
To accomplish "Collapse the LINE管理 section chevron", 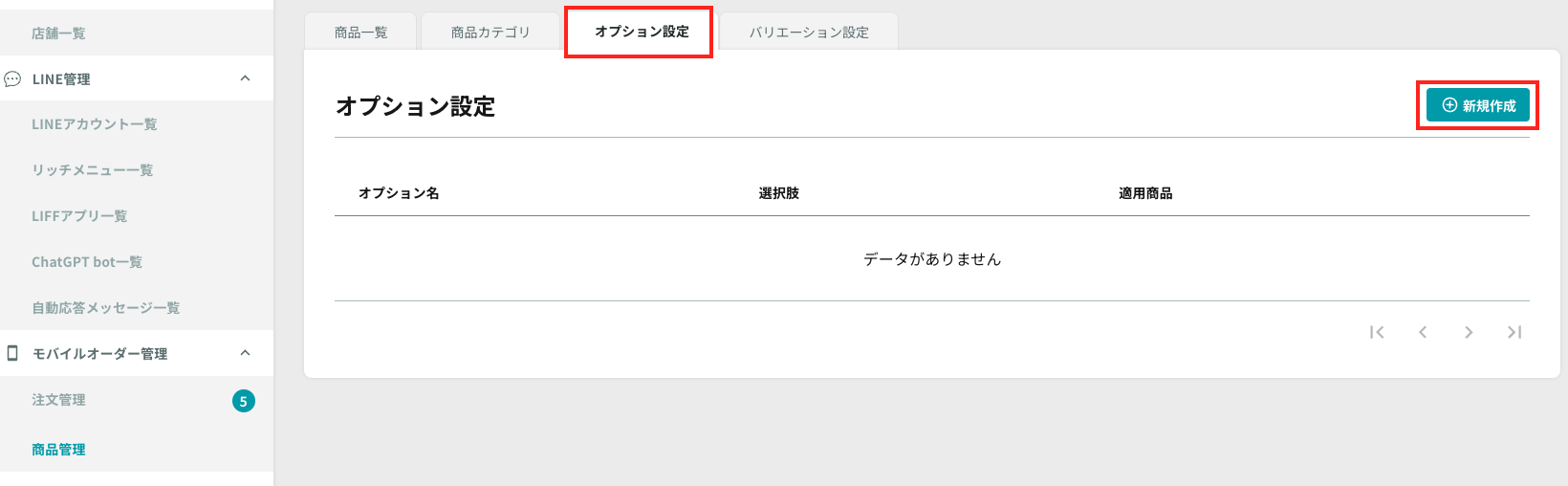I will pyautogui.click(x=245, y=78).
